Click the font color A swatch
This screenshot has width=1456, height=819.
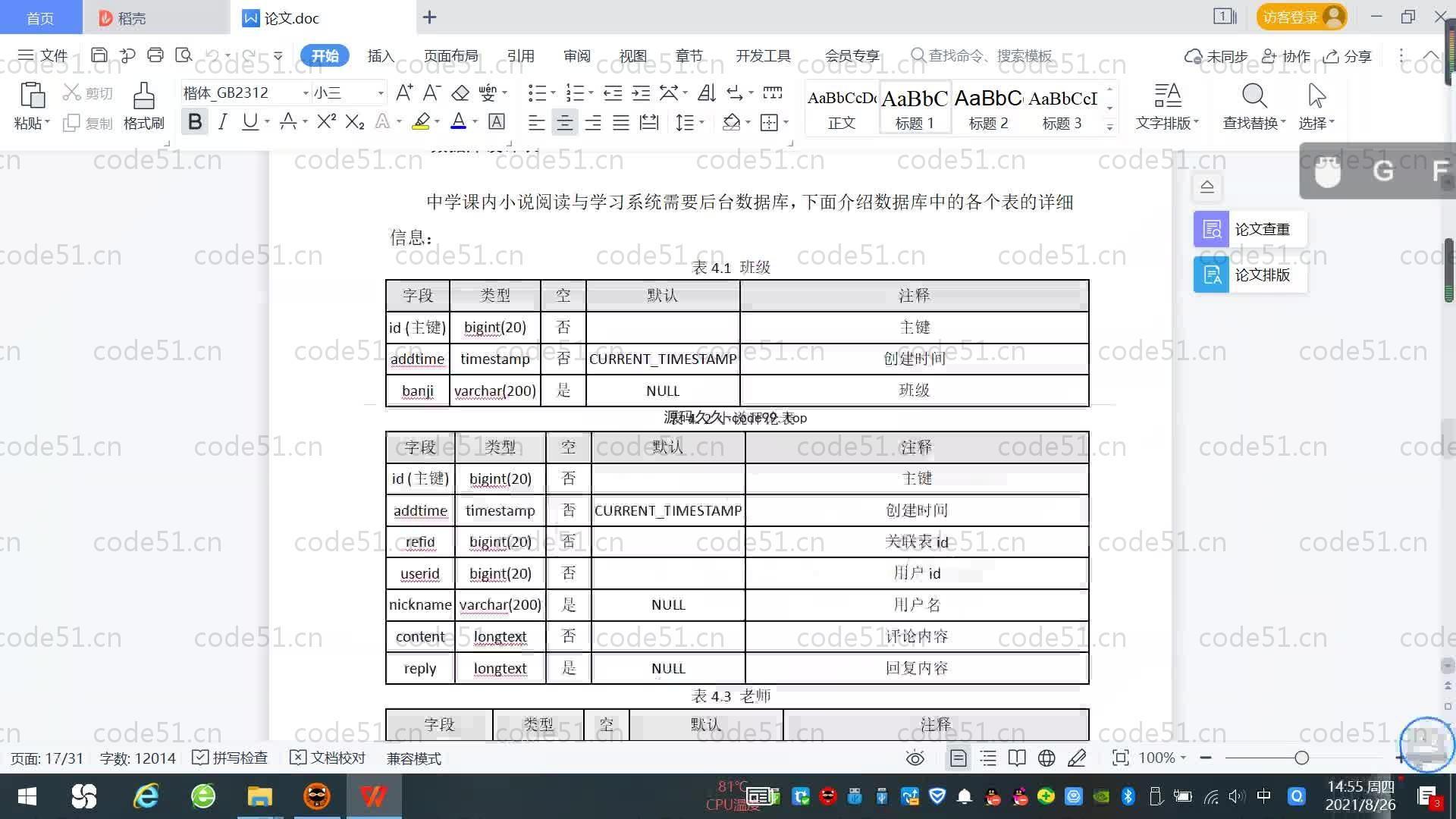click(459, 122)
